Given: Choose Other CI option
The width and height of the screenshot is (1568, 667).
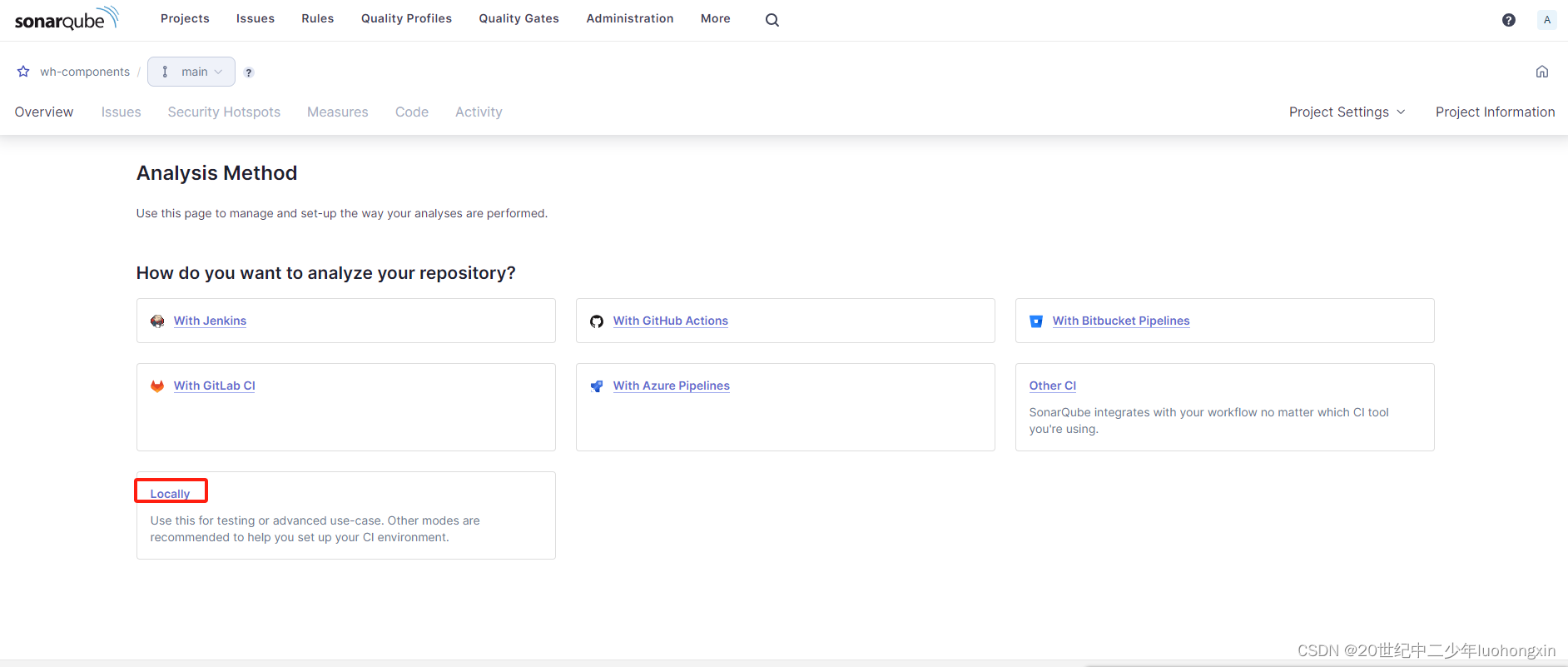Looking at the screenshot, I should [x=1053, y=386].
